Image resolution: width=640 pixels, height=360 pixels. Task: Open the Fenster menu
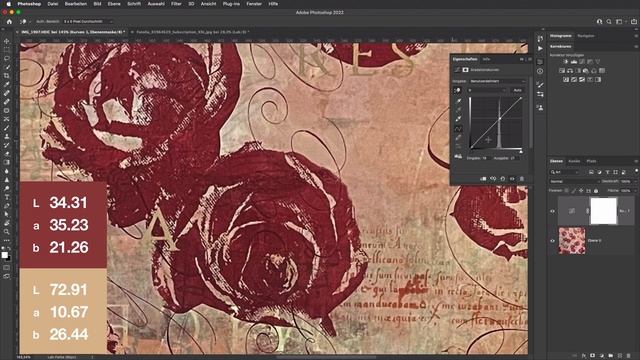point(254,4)
